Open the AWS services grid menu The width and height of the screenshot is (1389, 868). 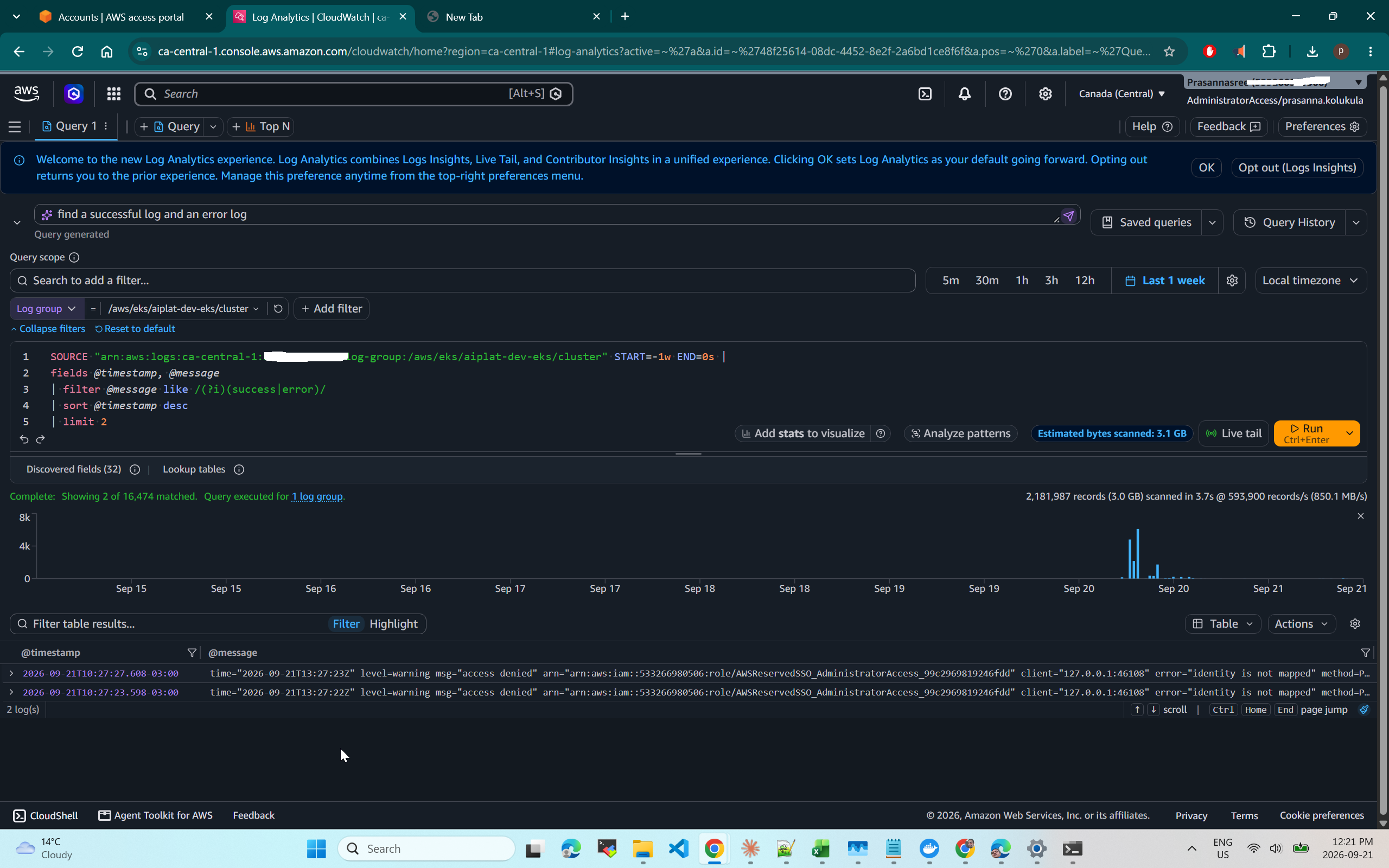point(113,93)
